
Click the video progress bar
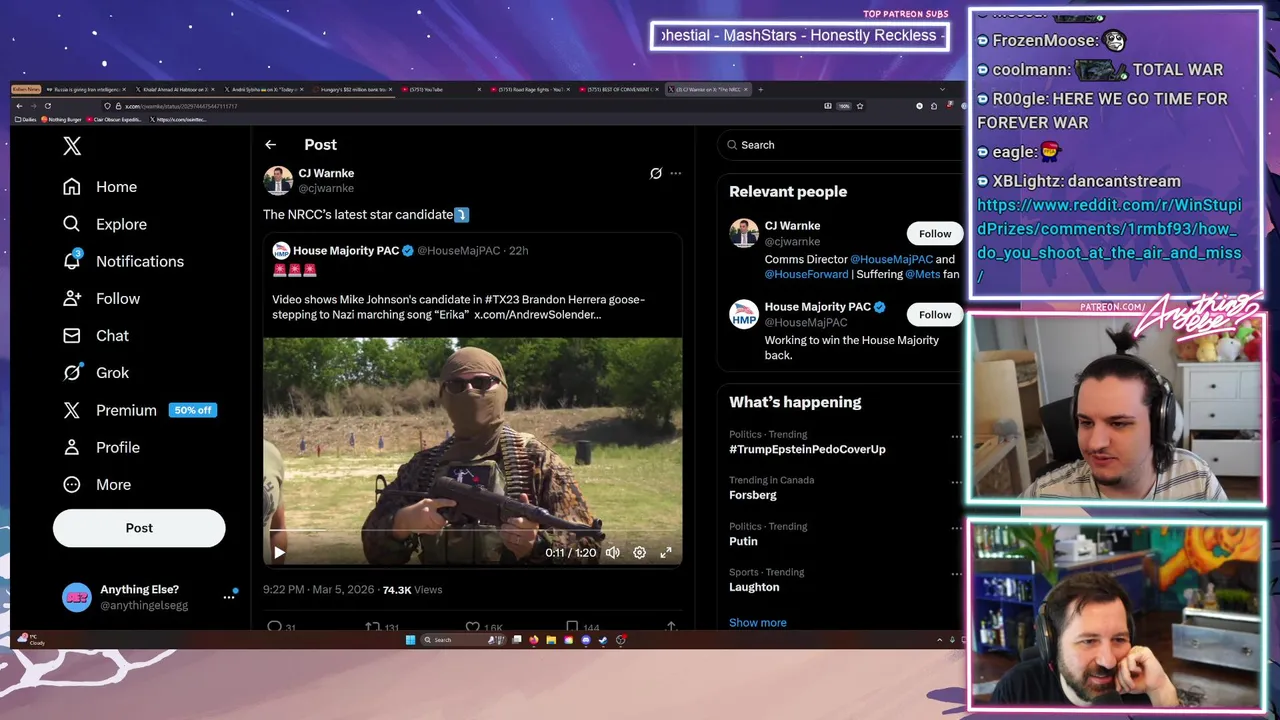473,532
